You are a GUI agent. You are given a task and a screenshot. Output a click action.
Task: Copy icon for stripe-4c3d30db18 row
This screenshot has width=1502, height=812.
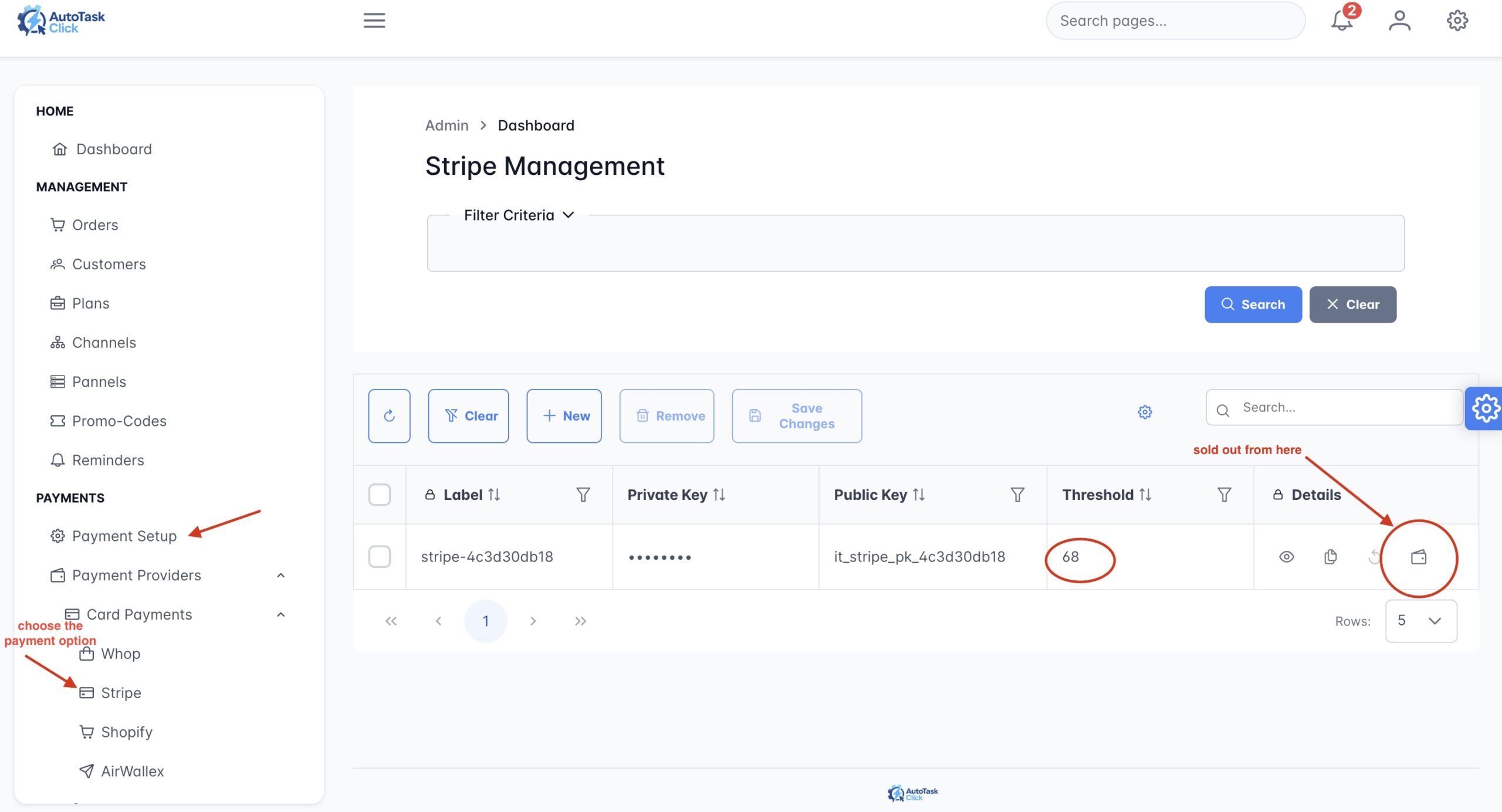(x=1330, y=556)
